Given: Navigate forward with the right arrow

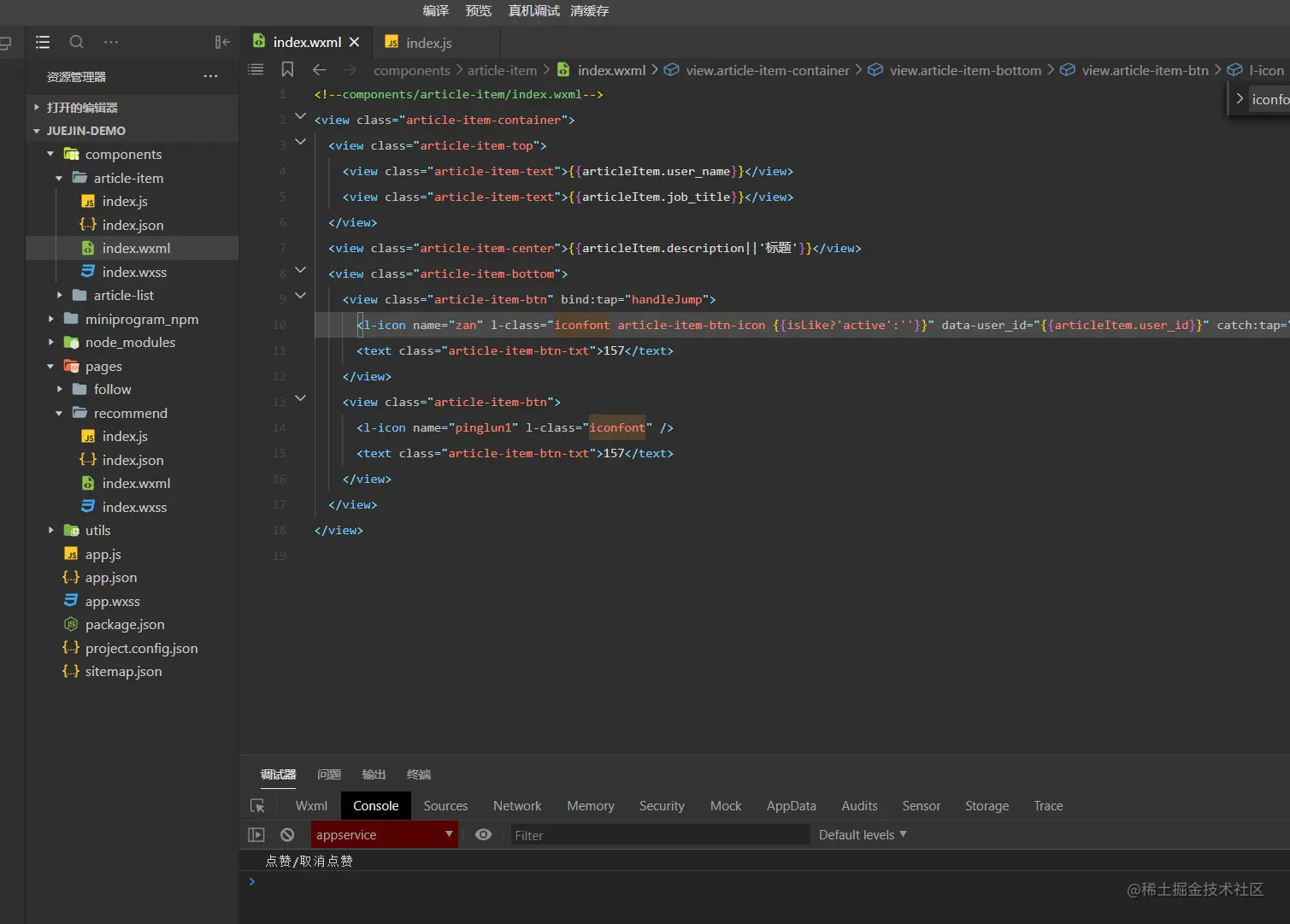Looking at the screenshot, I should point(349,70).
